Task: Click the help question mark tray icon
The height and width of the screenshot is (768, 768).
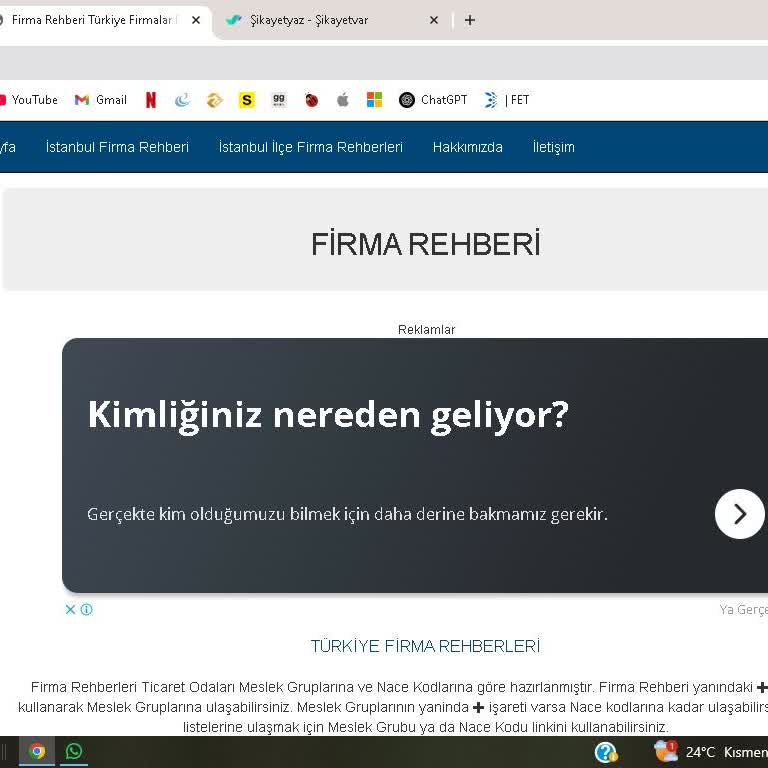Action: 606,752
